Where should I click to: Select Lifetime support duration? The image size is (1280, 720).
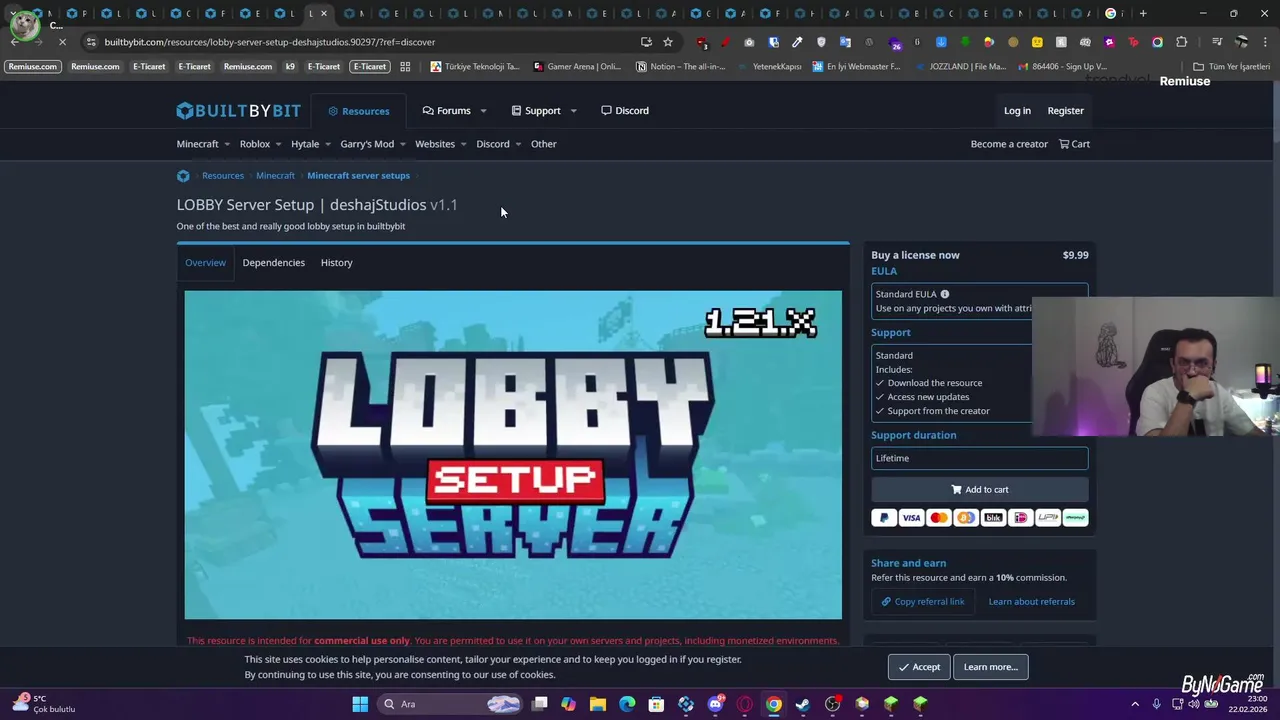[979, 458]
